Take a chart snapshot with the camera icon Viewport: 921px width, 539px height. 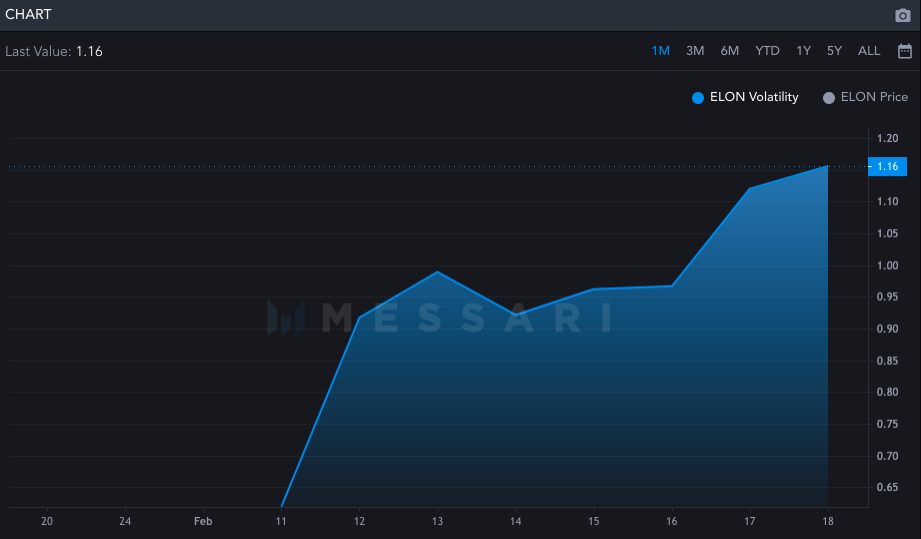(x=902, y=15)
